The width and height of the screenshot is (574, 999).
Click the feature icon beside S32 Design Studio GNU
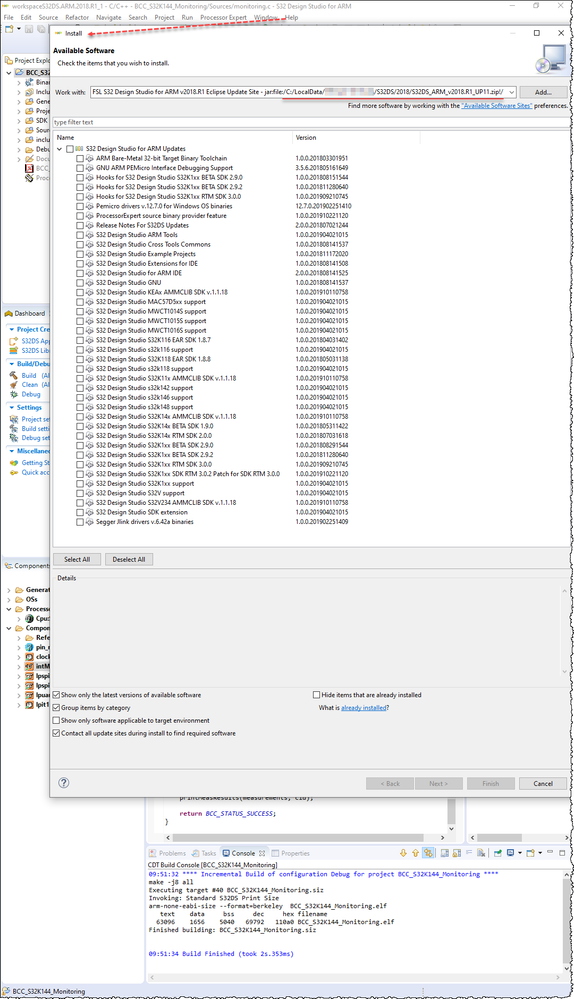pos(90,283)
